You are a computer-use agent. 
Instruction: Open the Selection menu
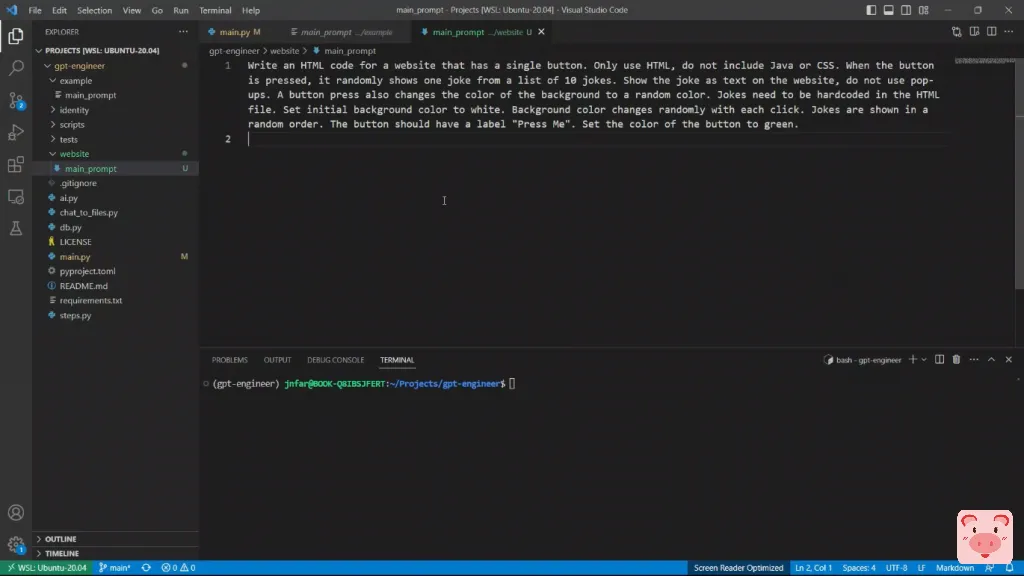[x=94, y=10]
